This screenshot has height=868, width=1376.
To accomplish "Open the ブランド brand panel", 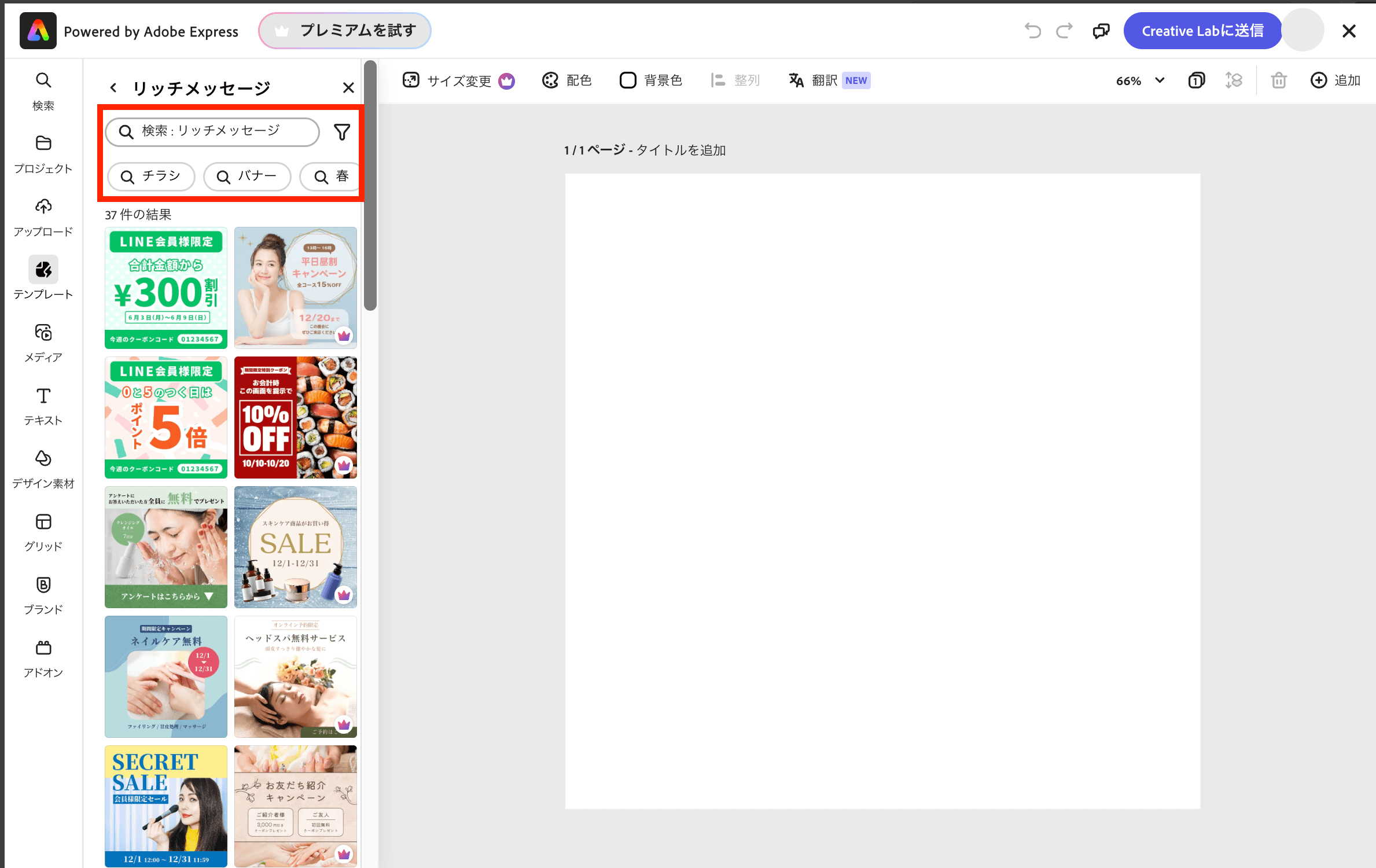I will tap(43, 595).
